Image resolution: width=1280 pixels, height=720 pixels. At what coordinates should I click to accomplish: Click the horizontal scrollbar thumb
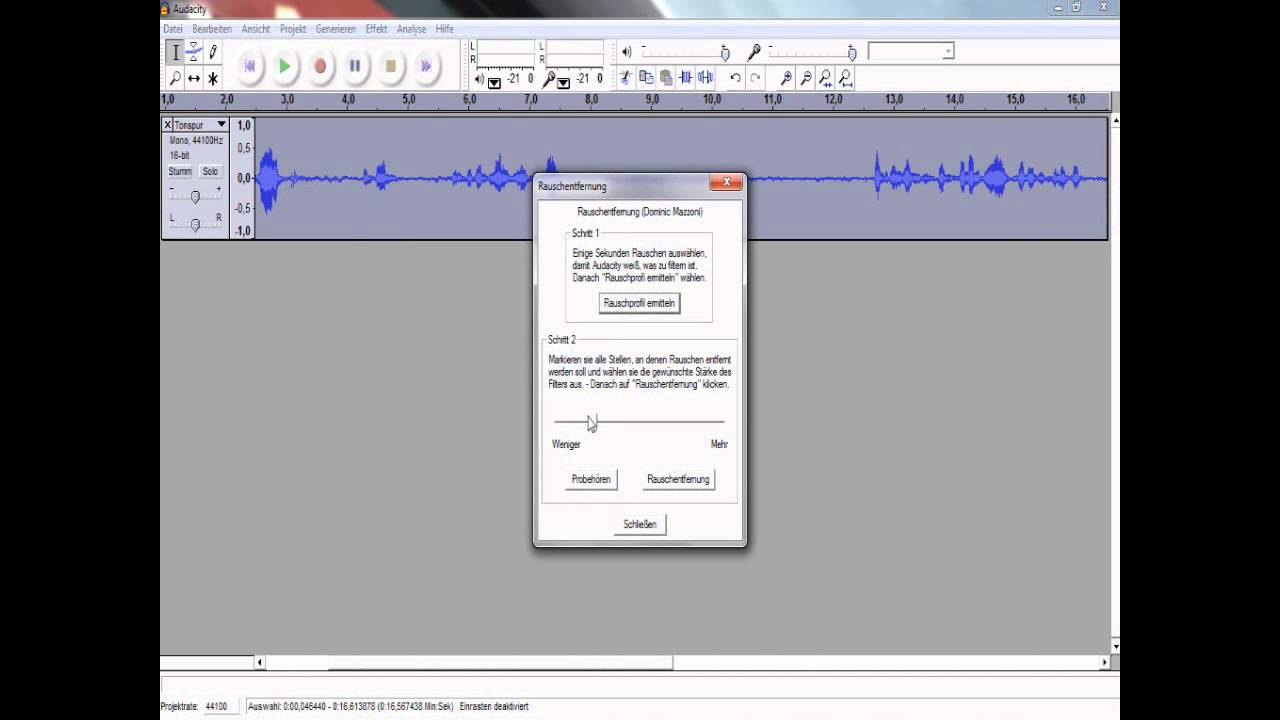[x=500, y=662]
